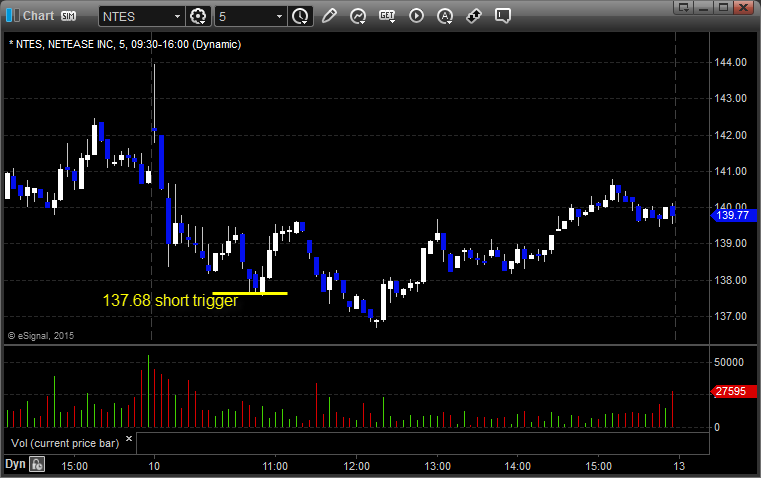Click the 50000 volume axis label

tap(729, 363)
